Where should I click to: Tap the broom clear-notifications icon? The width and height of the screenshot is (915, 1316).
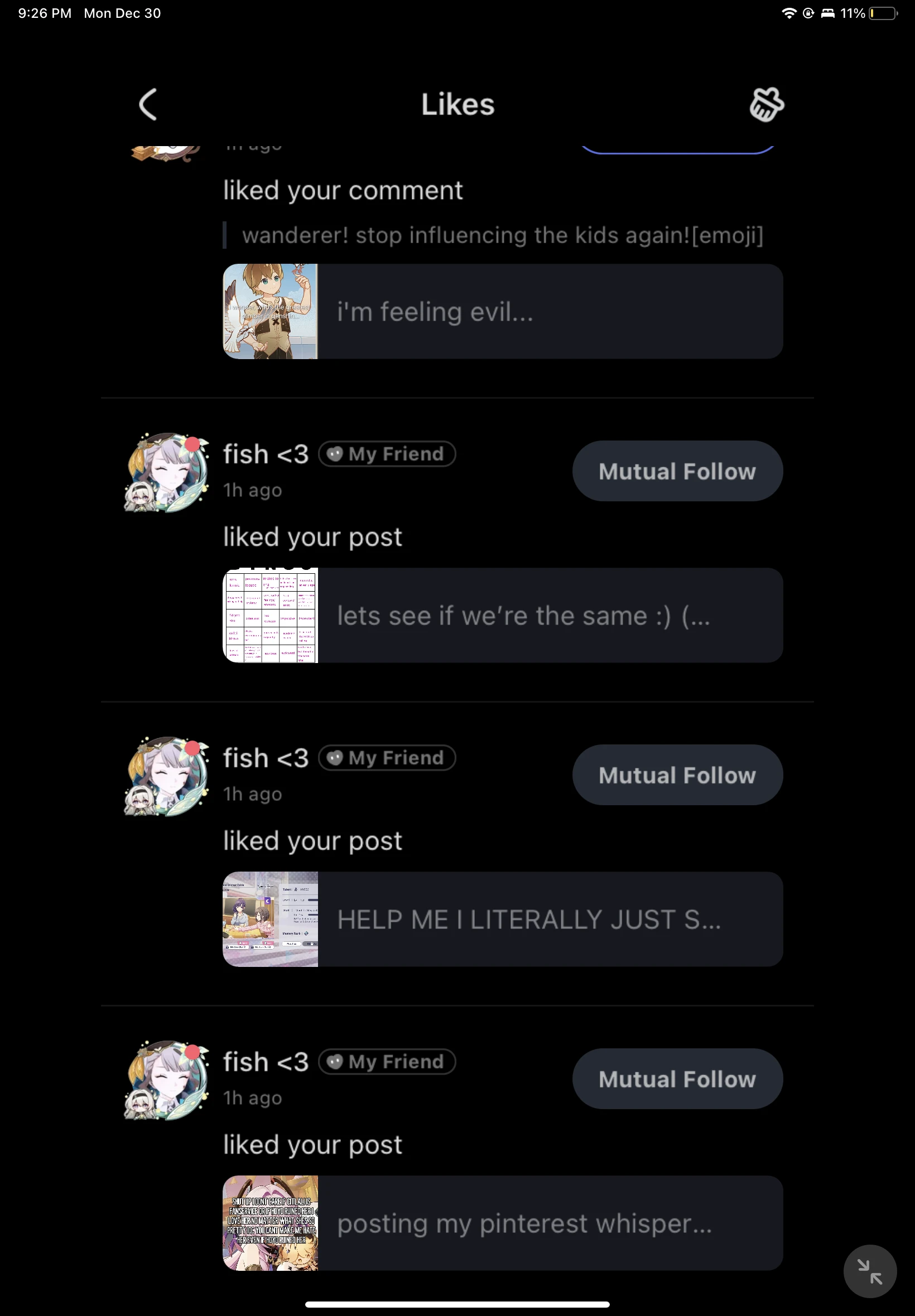pyautogui.click(x=767, y=104)
